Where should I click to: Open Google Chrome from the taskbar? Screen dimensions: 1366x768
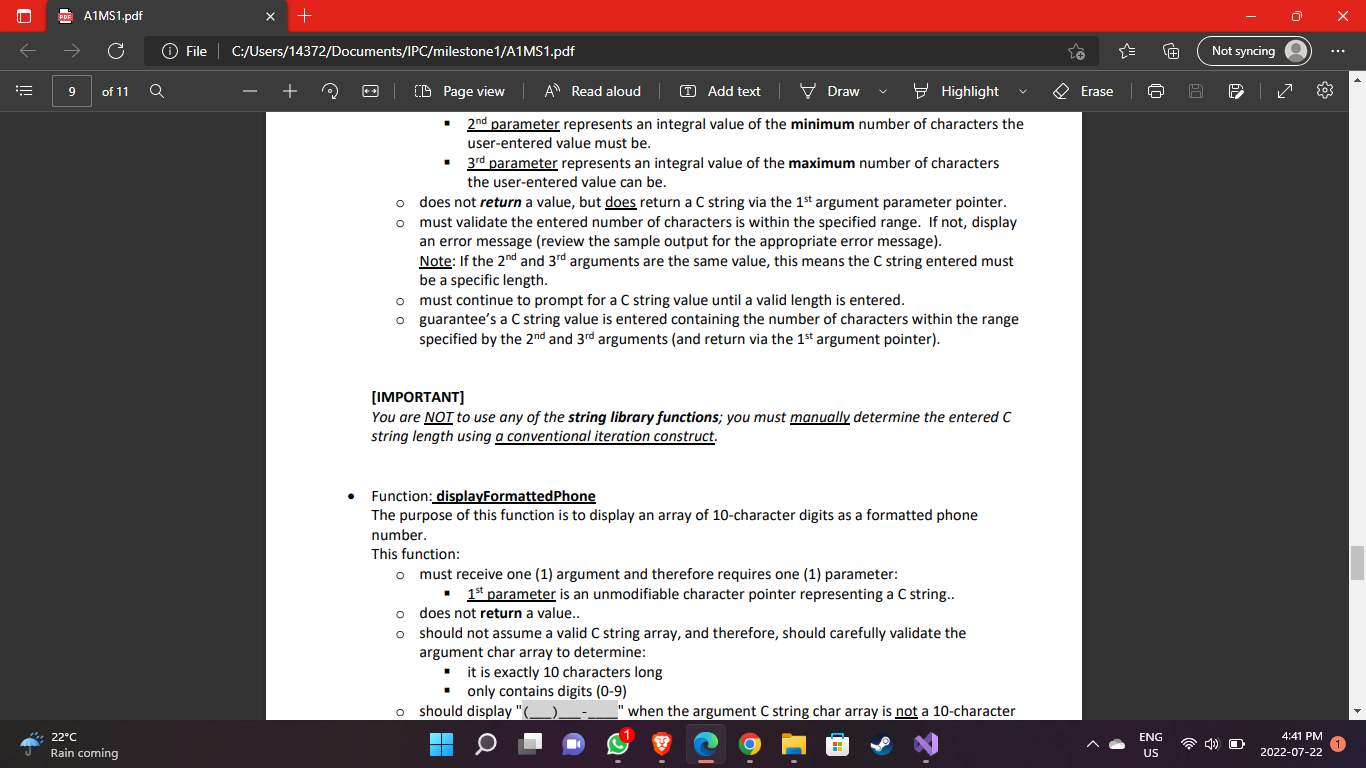750,744
